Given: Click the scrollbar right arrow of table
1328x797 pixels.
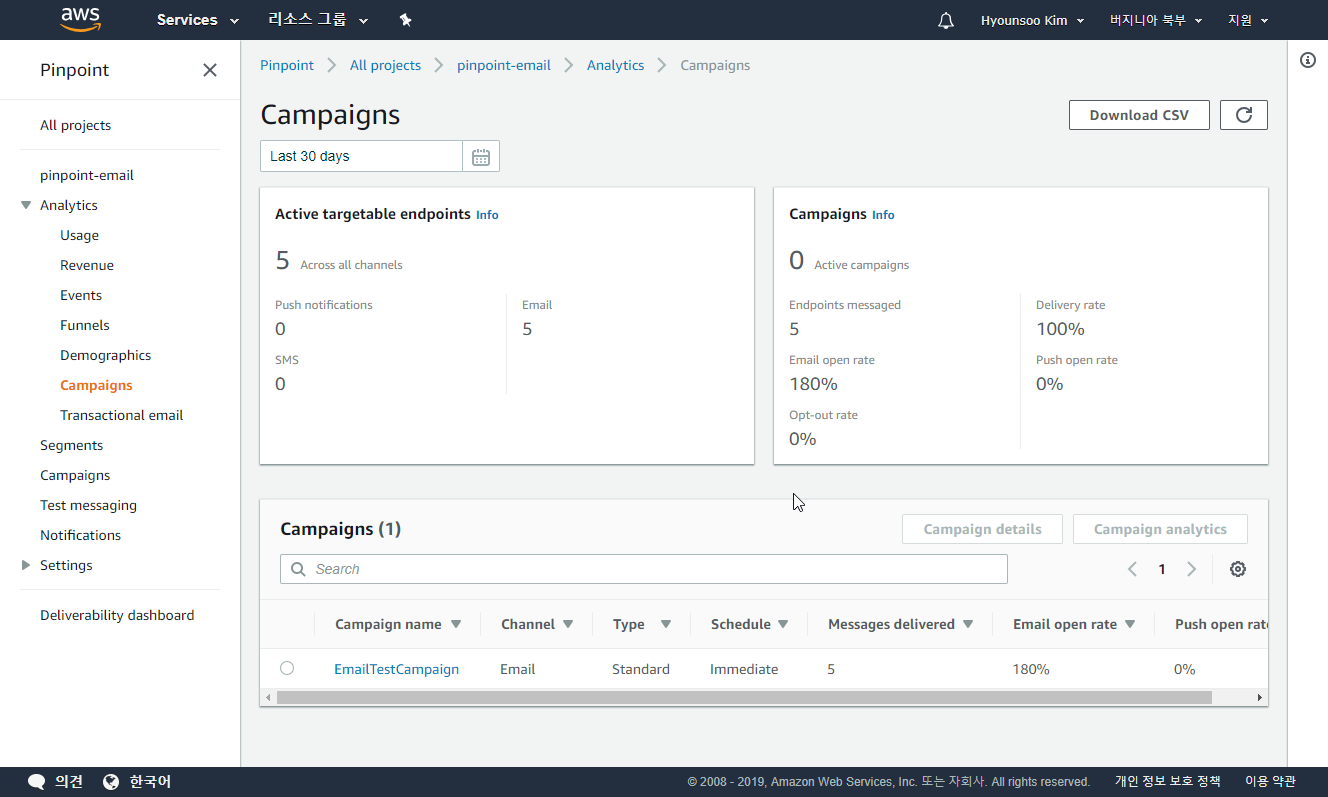Looking at the screenshot, I should [x=1259, y=697].
